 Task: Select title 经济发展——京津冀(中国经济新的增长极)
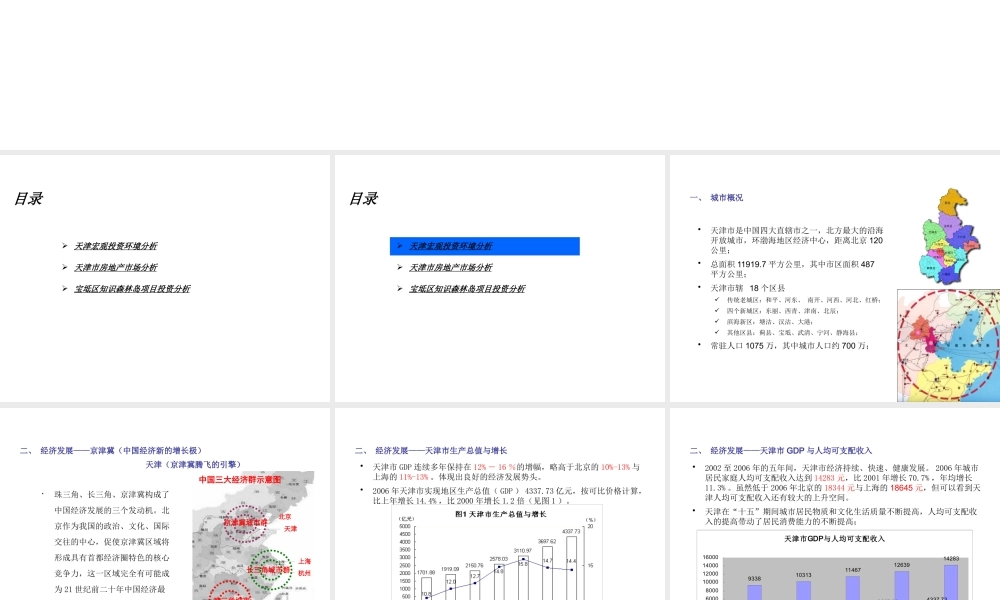111,451
